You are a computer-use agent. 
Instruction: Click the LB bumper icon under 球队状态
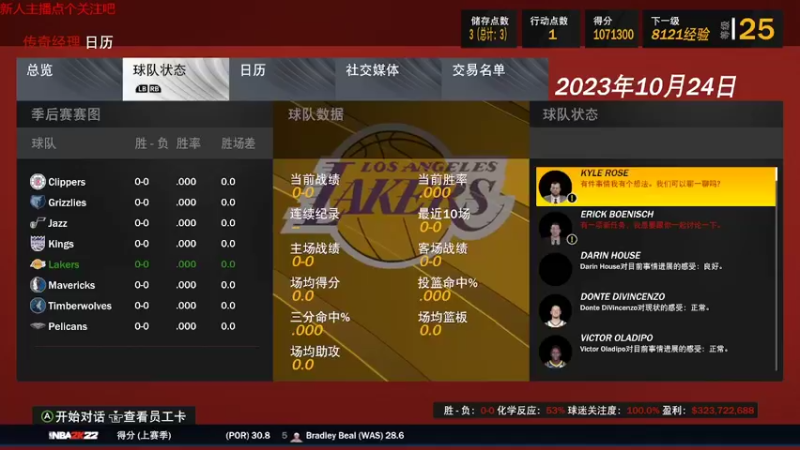(141, 89)
